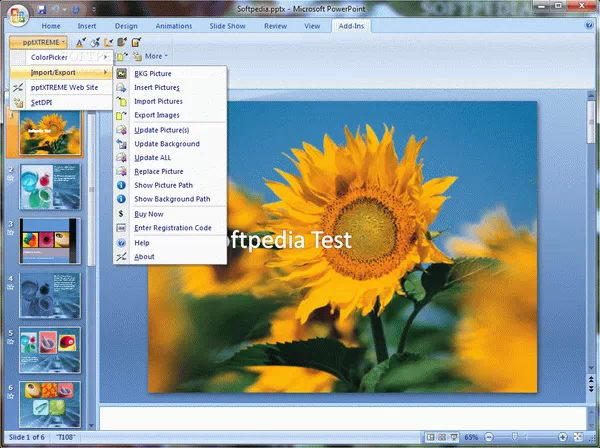
Task: Open pptXTREME Web Site menu entry
Action: point(61,87)
